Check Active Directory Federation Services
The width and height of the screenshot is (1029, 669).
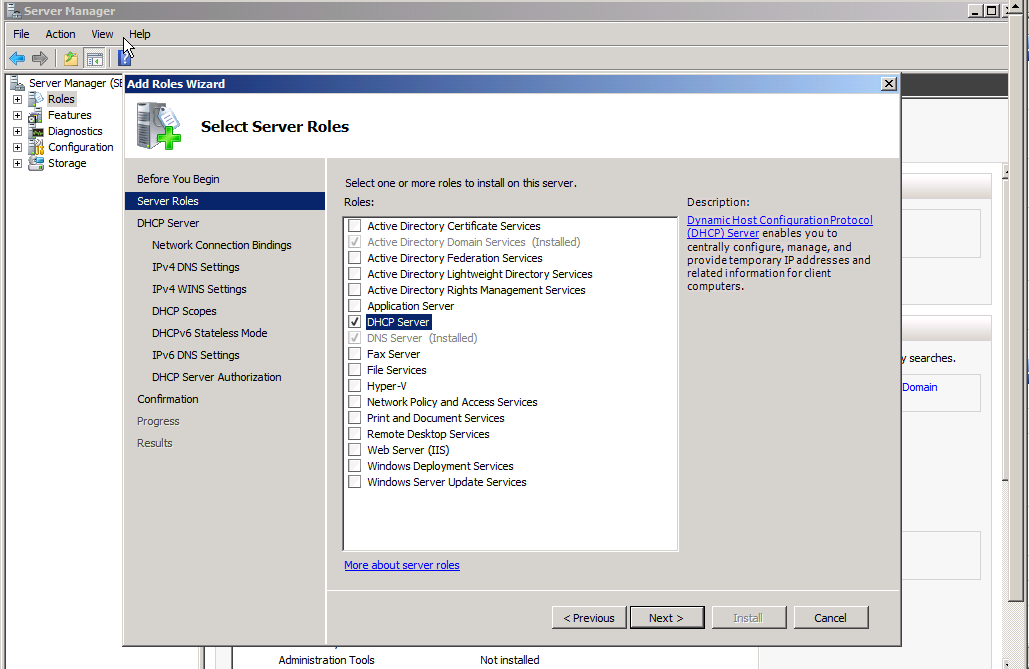pyautogui.click(x=354, y=258)
